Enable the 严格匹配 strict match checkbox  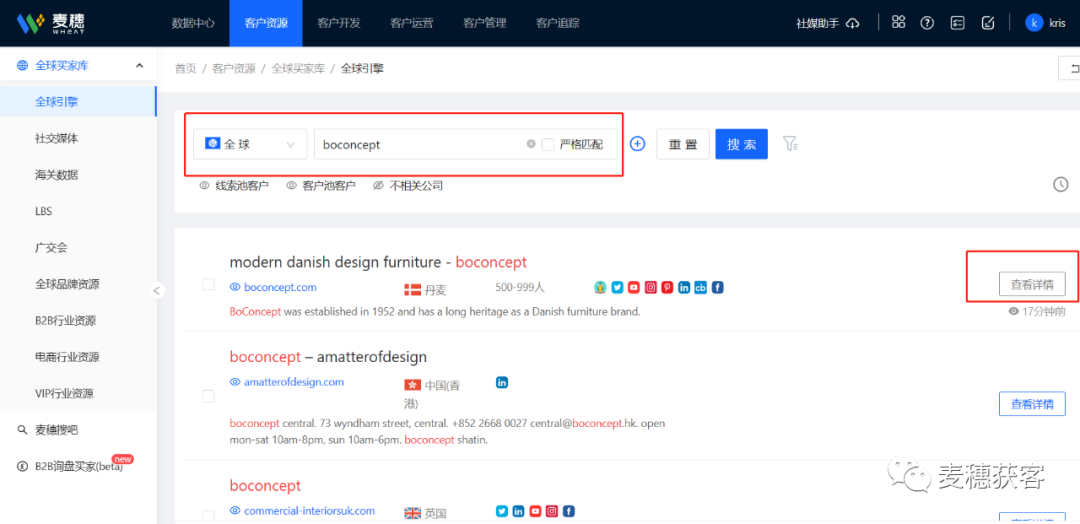tap(548, 144)
